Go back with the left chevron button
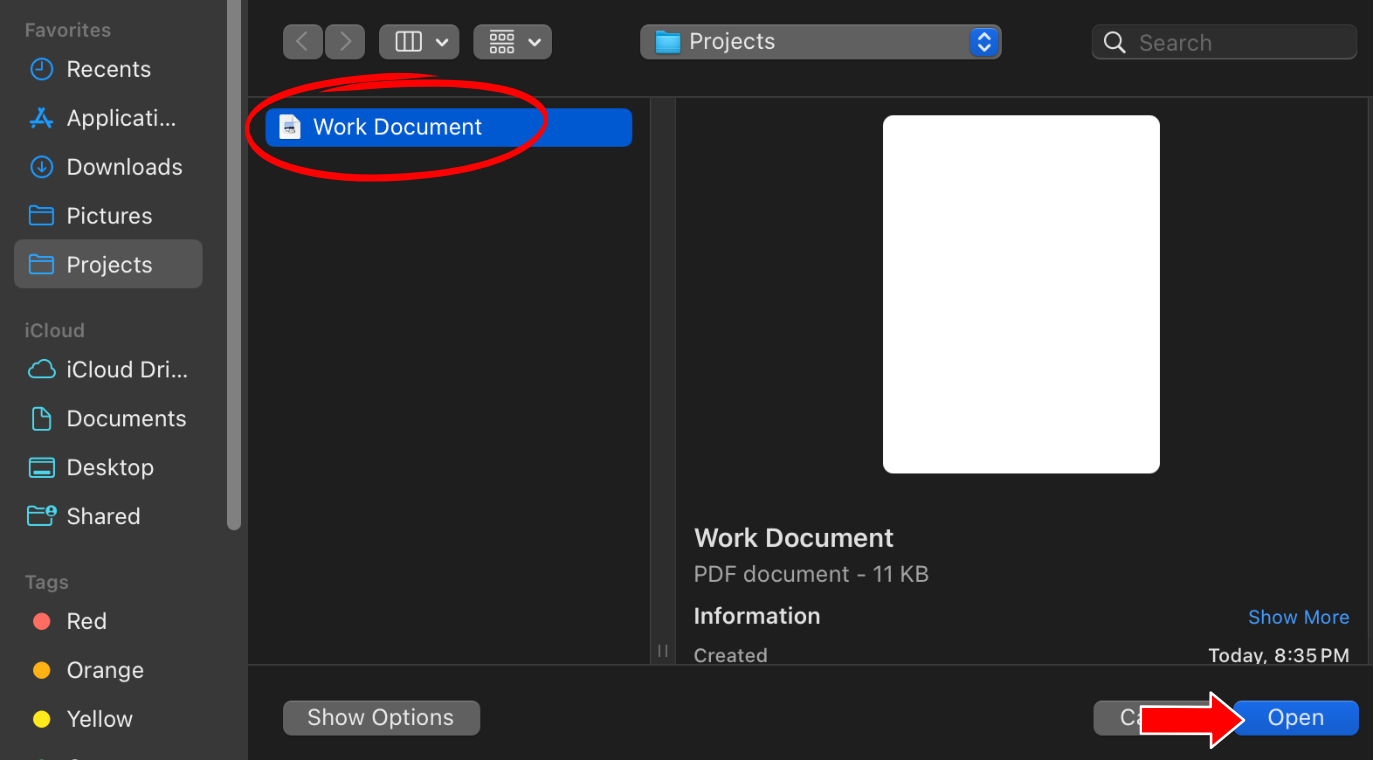1374x760 pixels. [x=304, y=42]
